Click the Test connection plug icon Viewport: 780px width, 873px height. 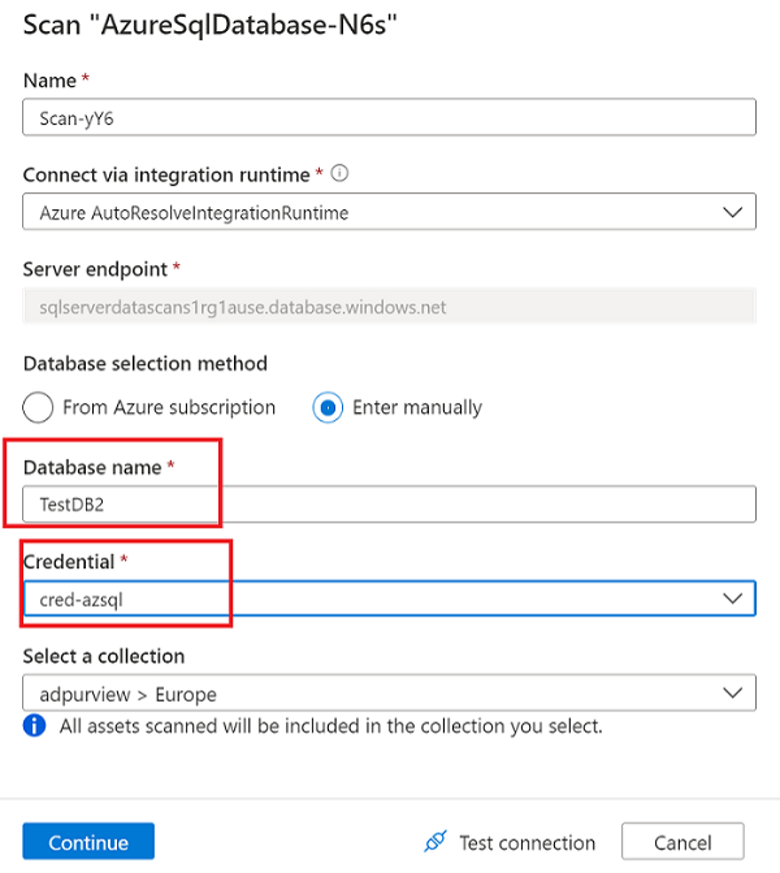[436, 841]
